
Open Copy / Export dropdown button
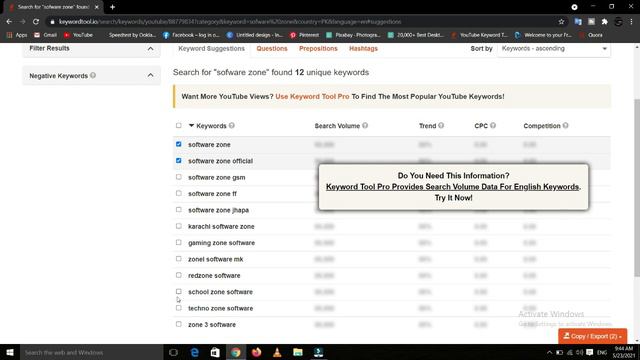[x=592, y=336]
